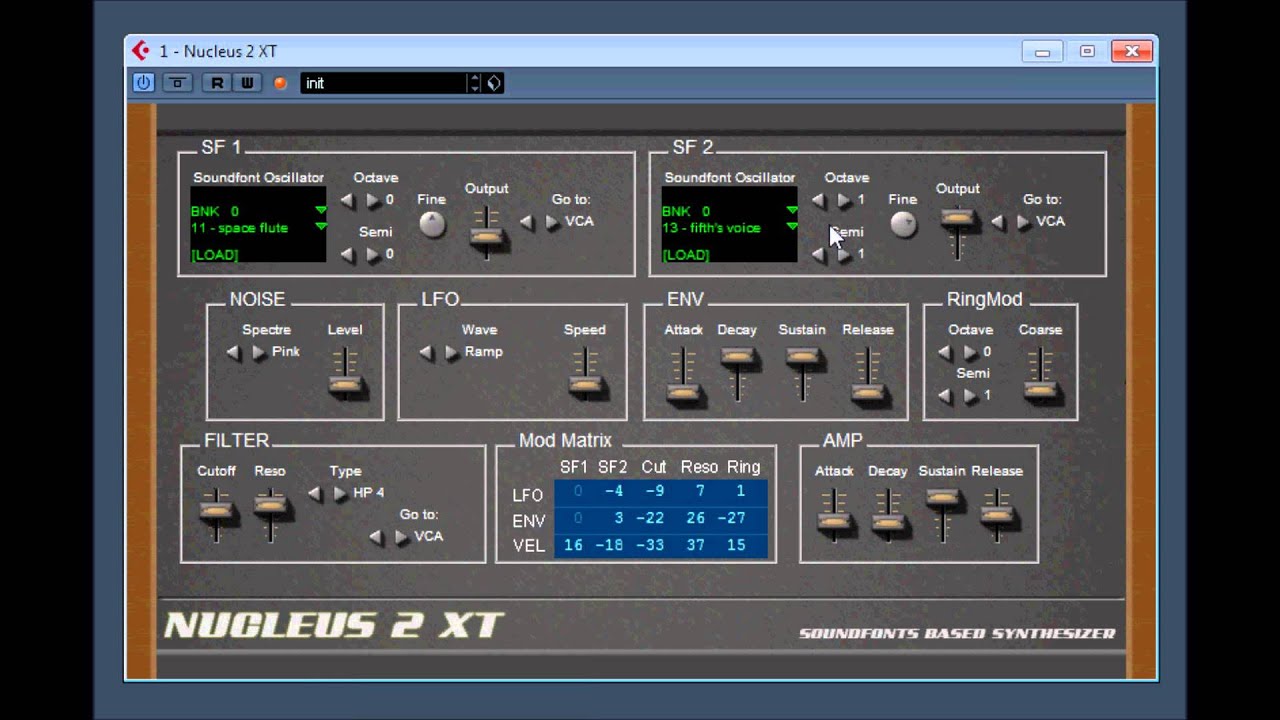
Task: Decrease RingMod Octave with left arrow
Action: [x=945, y=352]
